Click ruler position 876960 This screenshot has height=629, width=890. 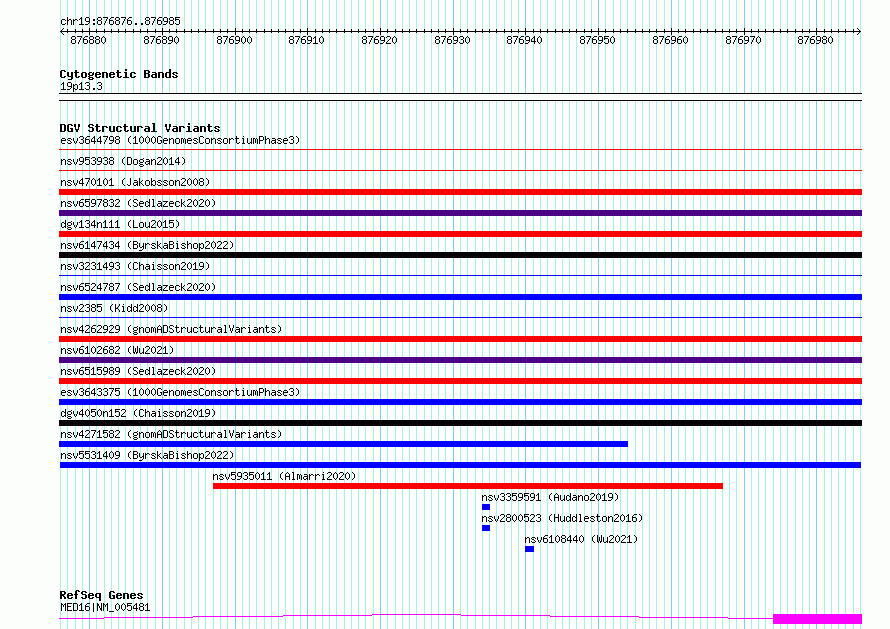[670, 40]
